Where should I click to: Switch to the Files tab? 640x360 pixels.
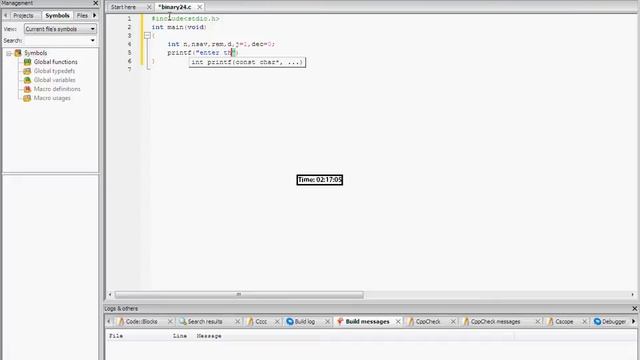coord(82,16)
